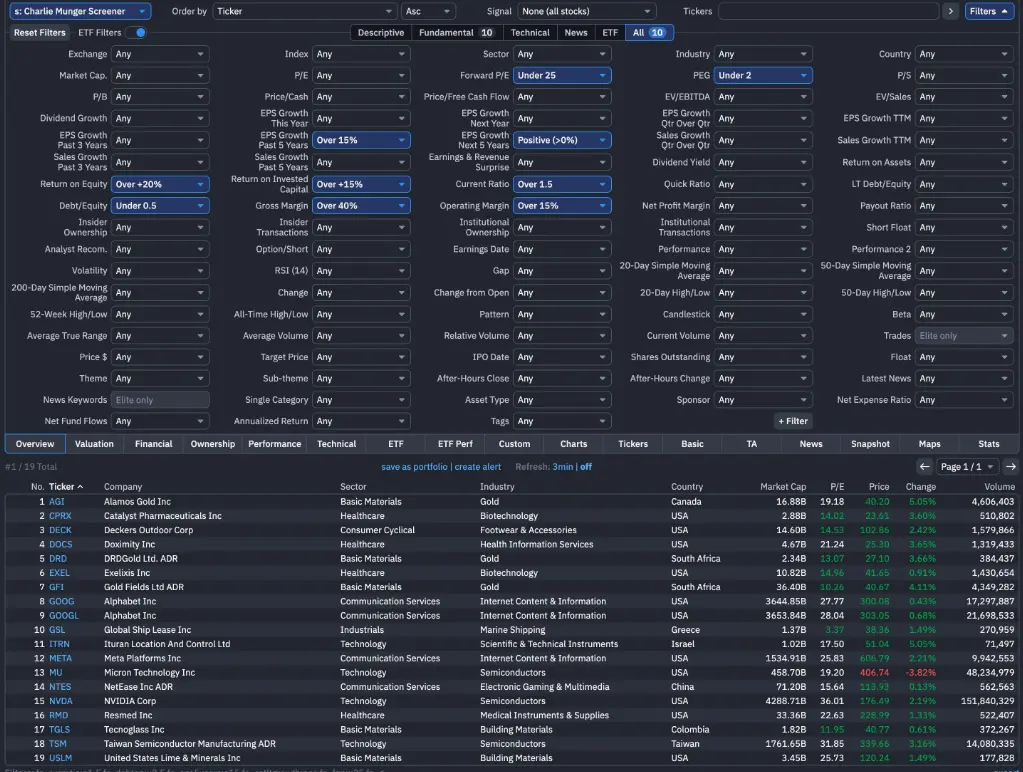
Task: Open the EPS Growth Past 5 Years dropdown
Action: pyautogui.click(x=361, y=140)
